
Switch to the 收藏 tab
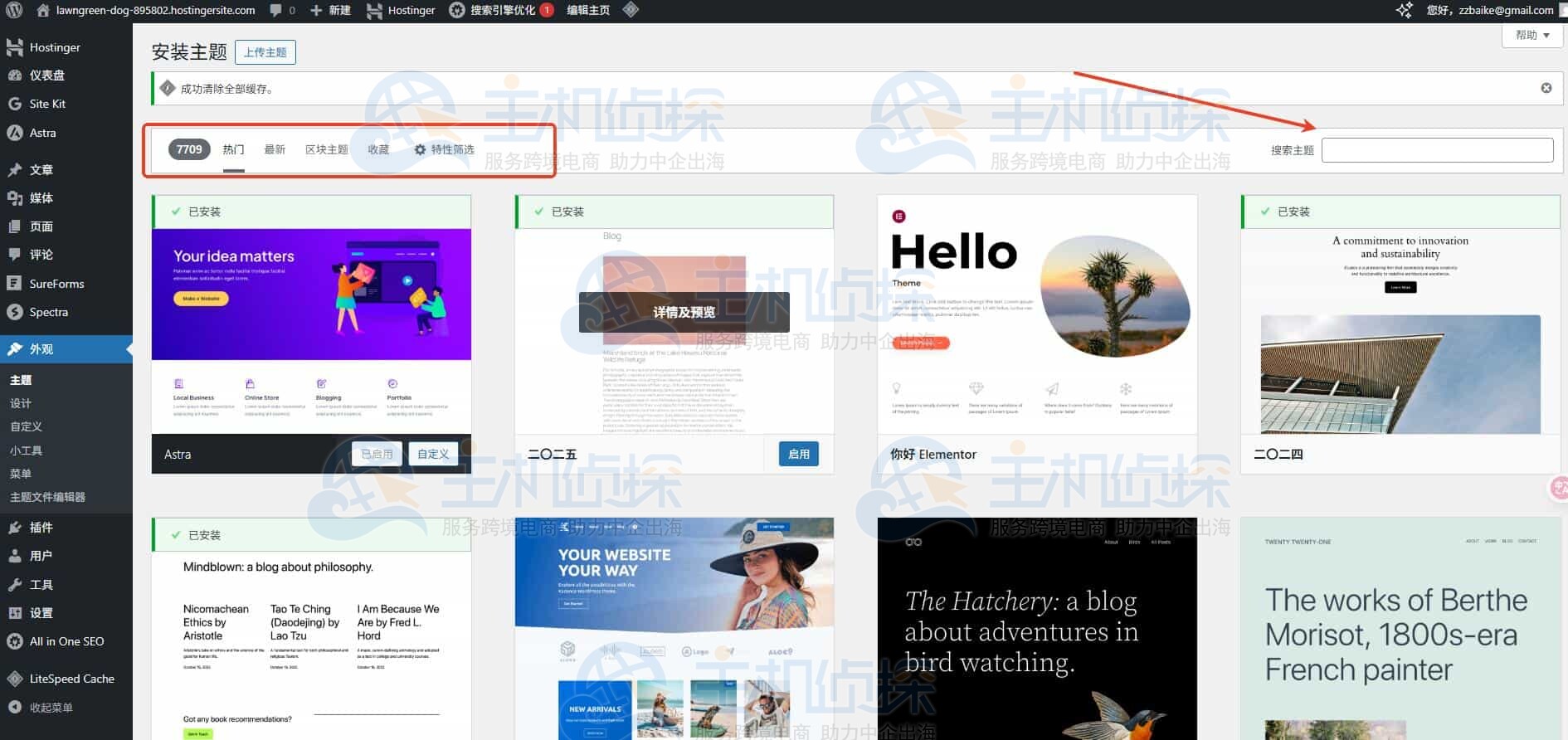(x=378, y=149)
